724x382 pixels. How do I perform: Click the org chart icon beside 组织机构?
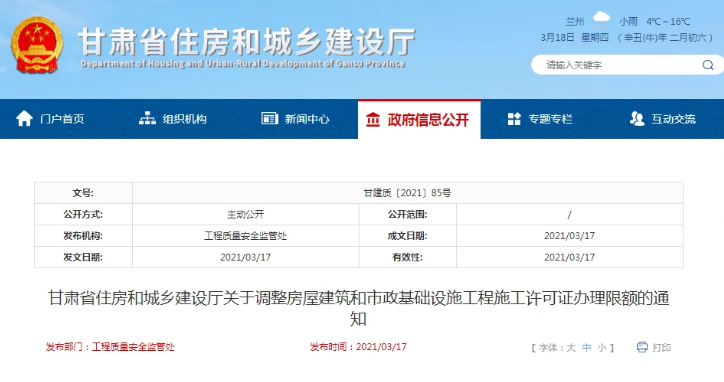click(147, 119)
